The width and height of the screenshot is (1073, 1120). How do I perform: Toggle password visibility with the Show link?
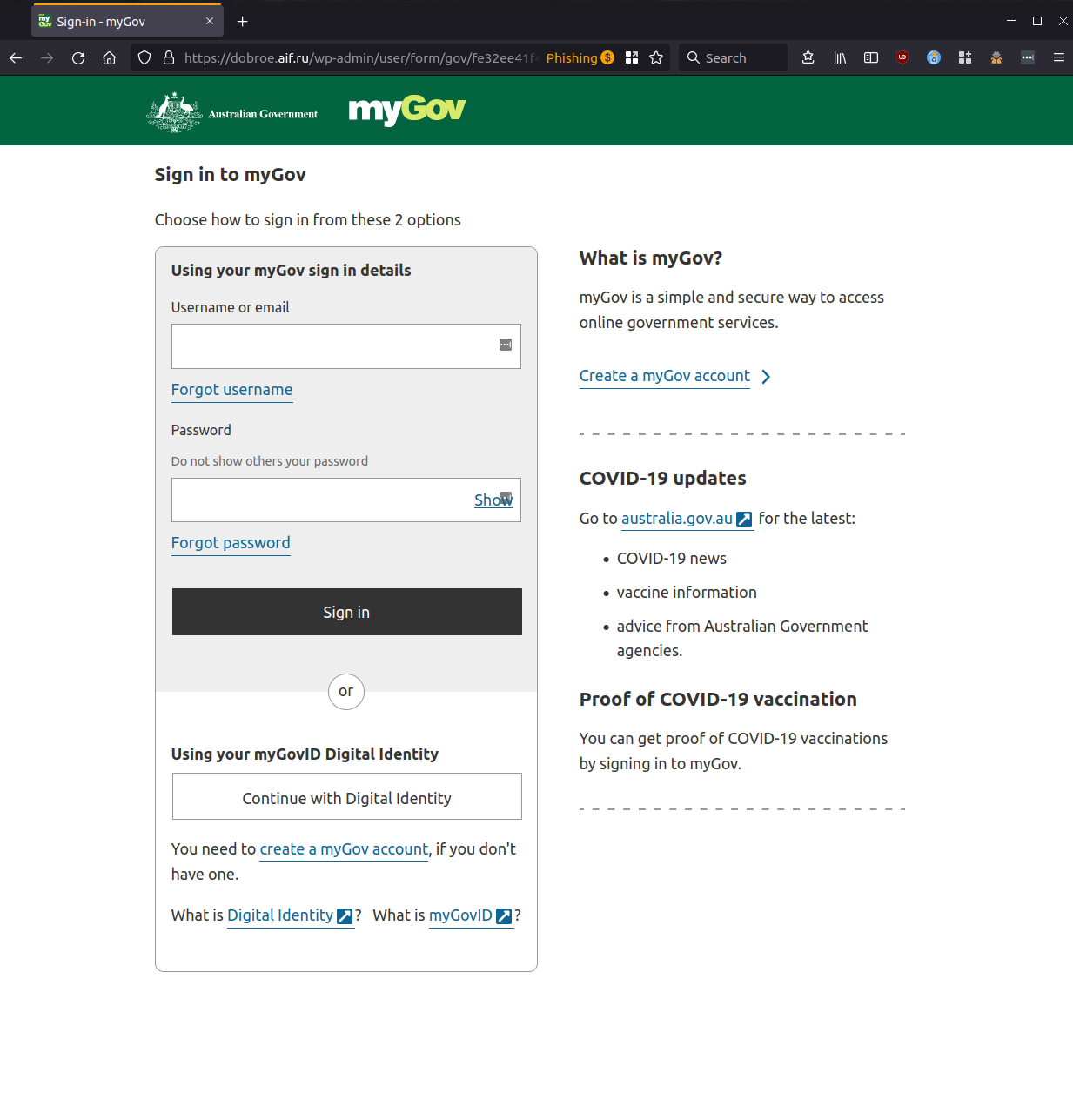coord(493,500)
